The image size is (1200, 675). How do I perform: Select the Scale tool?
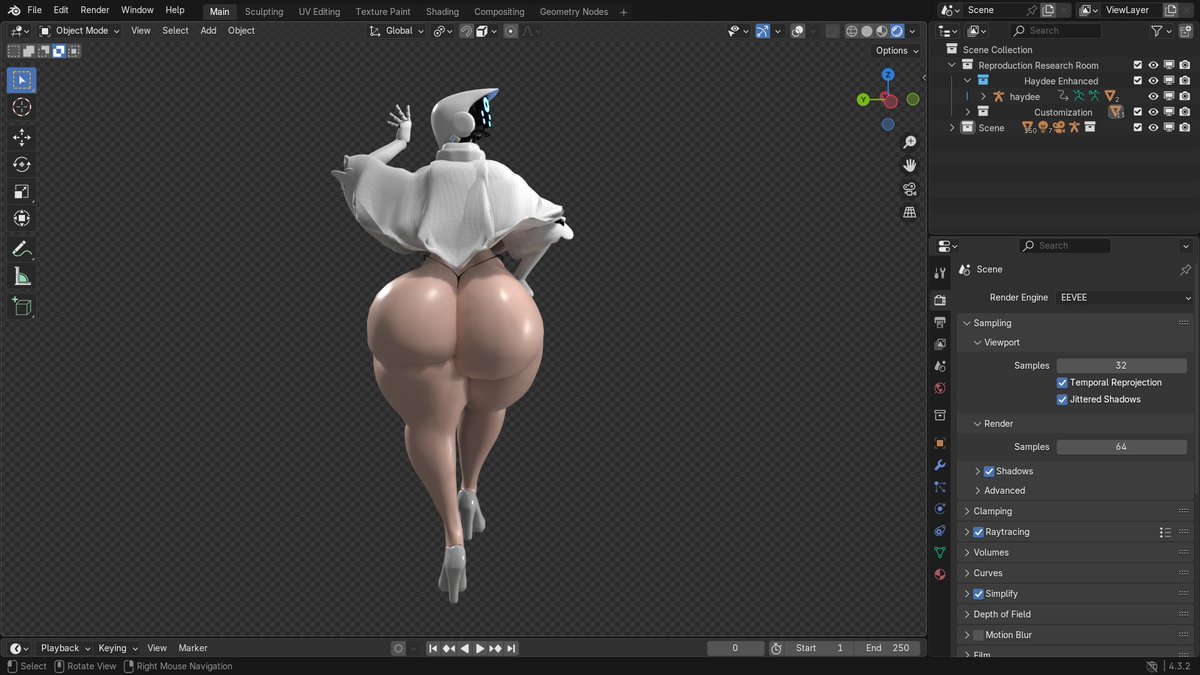(22, 191)
